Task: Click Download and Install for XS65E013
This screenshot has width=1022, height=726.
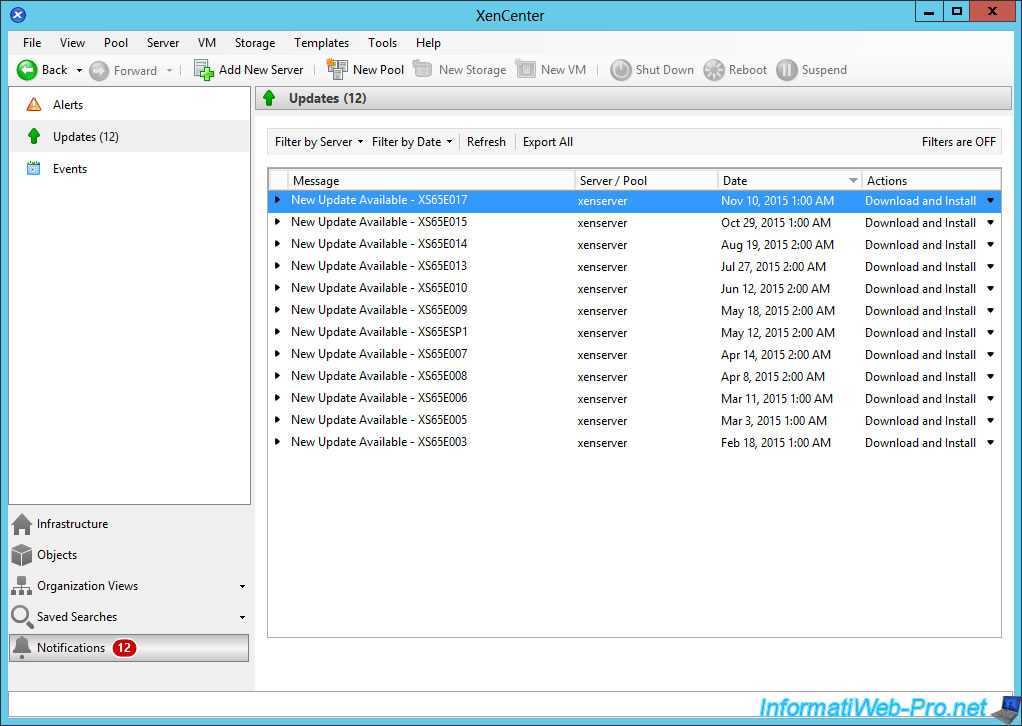Action: 920,267
